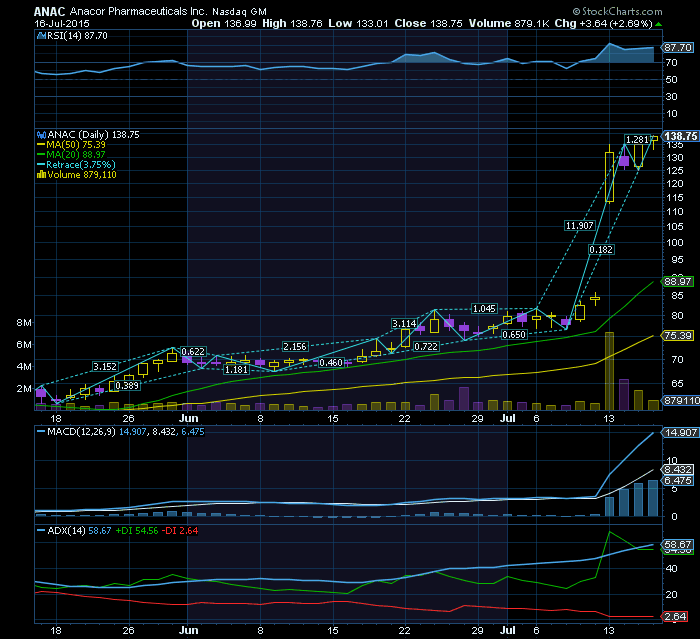The height and width of the screenshot is (639, 700).
Task: Click the 1.281 retrace label
Action: [x=637, y=140]
